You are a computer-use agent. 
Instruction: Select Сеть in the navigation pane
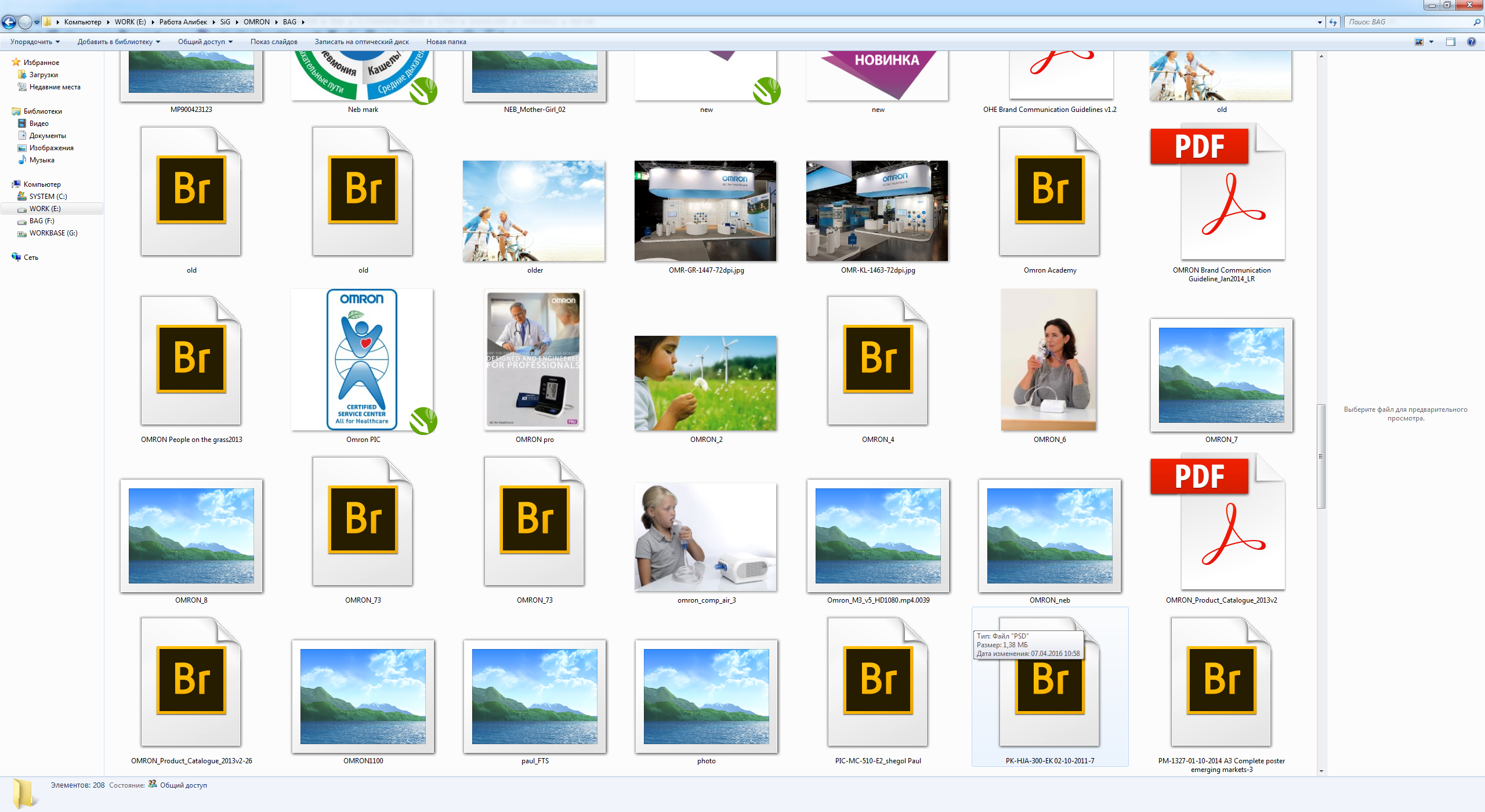click(31, 258)
